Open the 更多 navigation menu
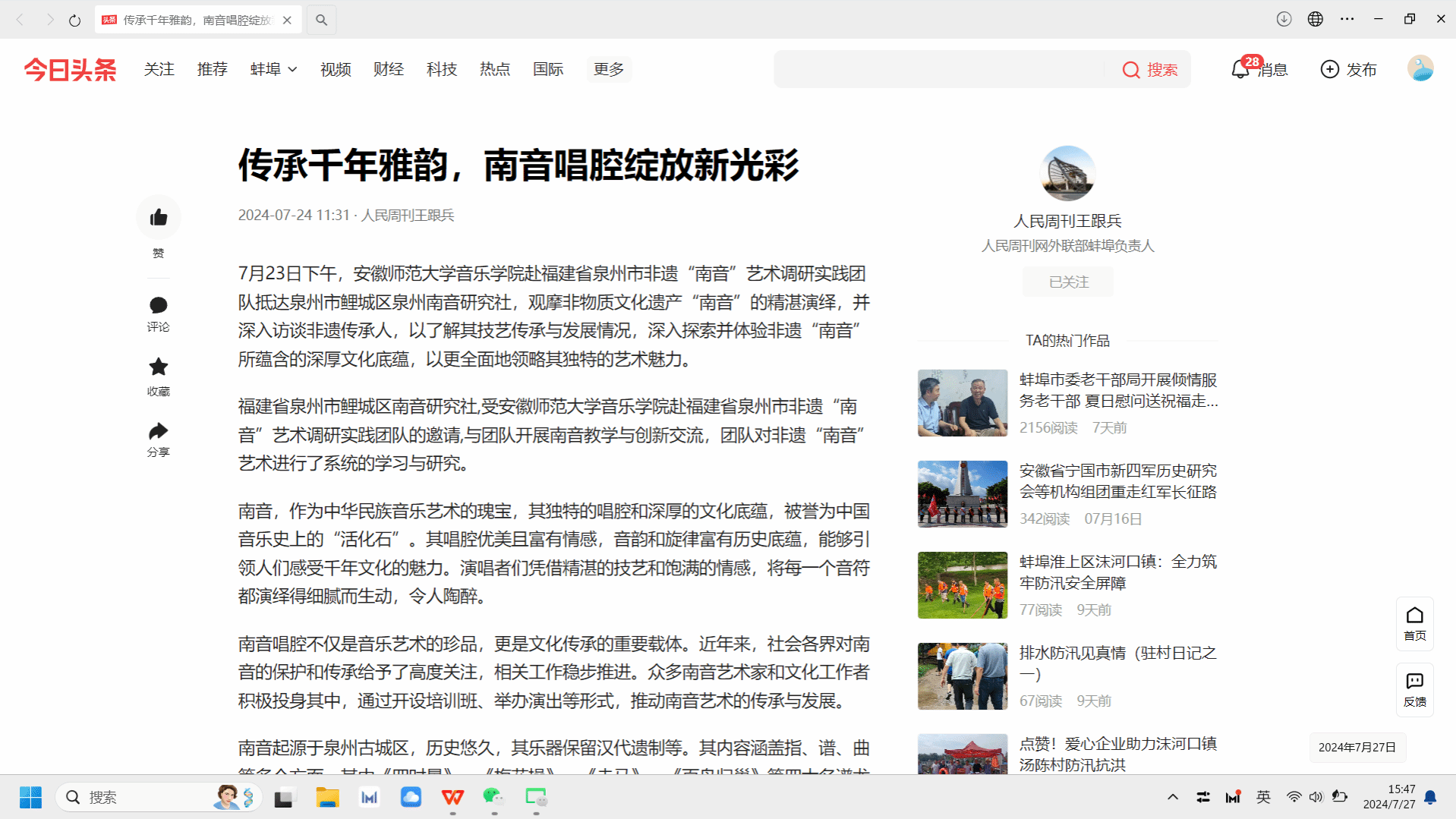The width and height of the screenshot is (1456, 819). coord(608,70)
